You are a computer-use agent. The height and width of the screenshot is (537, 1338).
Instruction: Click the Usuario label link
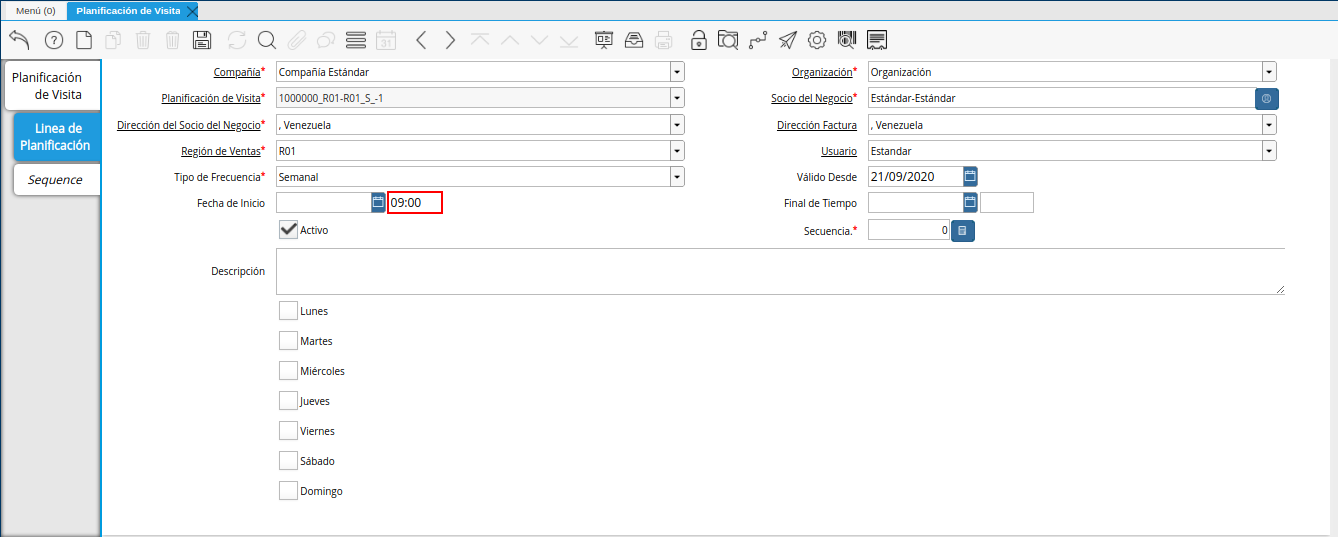tap(838, 151)
